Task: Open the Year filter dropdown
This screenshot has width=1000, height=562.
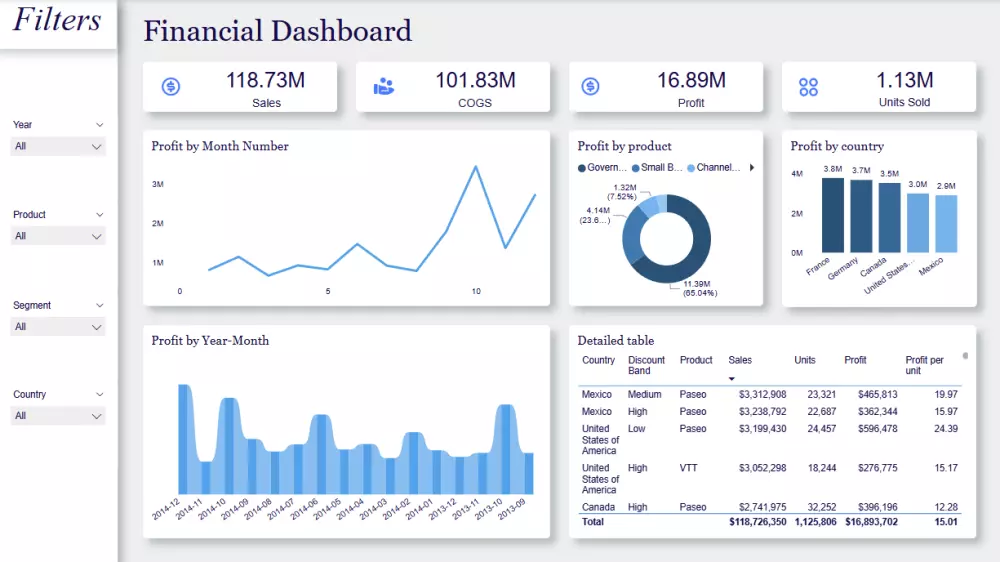Action: (x=57, y=147)
